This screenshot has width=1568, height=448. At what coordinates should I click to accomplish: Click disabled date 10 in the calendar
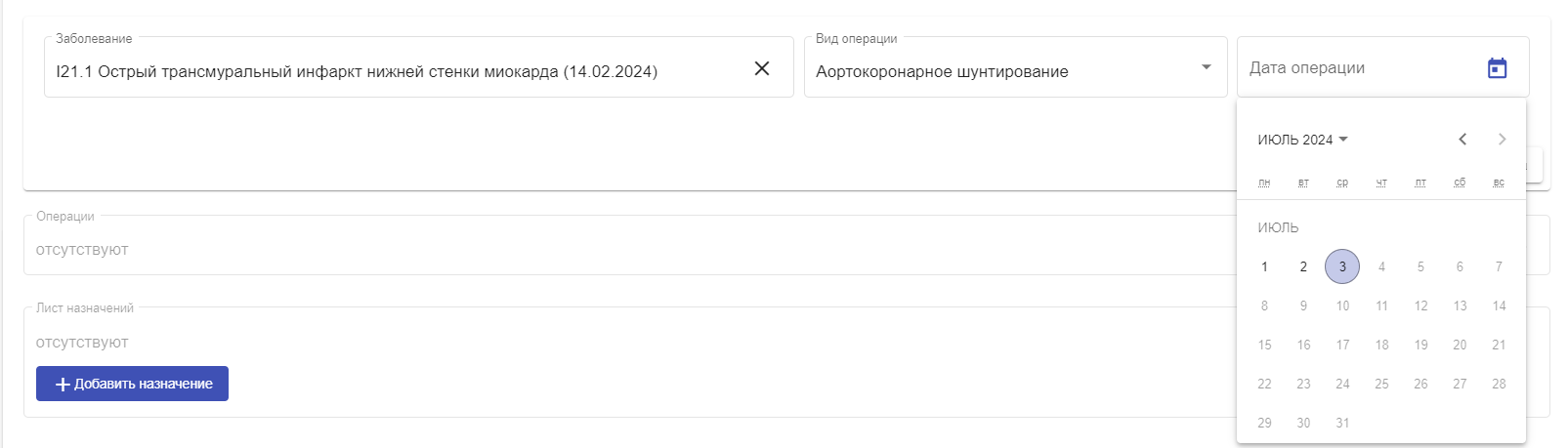point(1342,305)
